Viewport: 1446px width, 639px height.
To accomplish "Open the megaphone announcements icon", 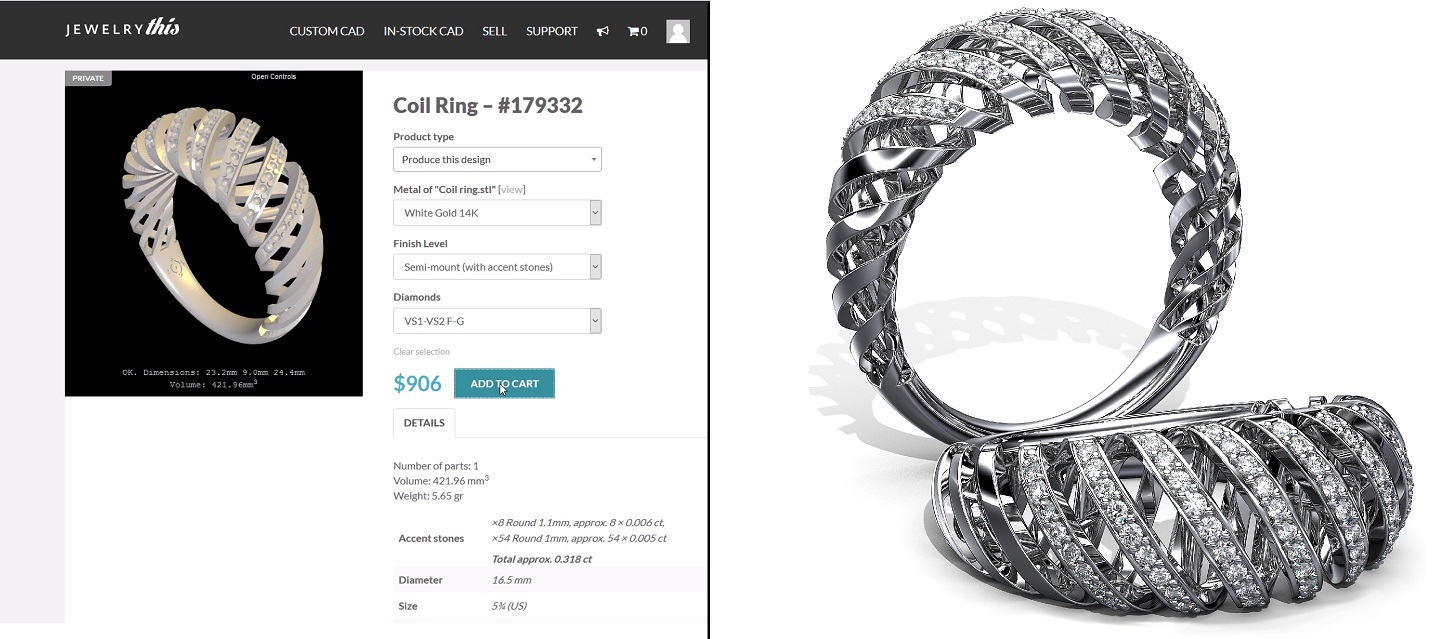I will (603, 31).
